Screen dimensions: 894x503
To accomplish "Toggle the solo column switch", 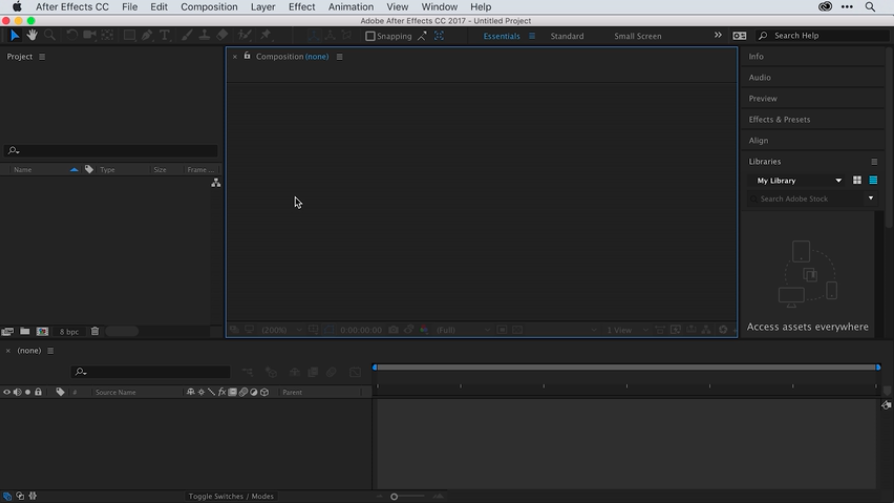I will (27, 392).
